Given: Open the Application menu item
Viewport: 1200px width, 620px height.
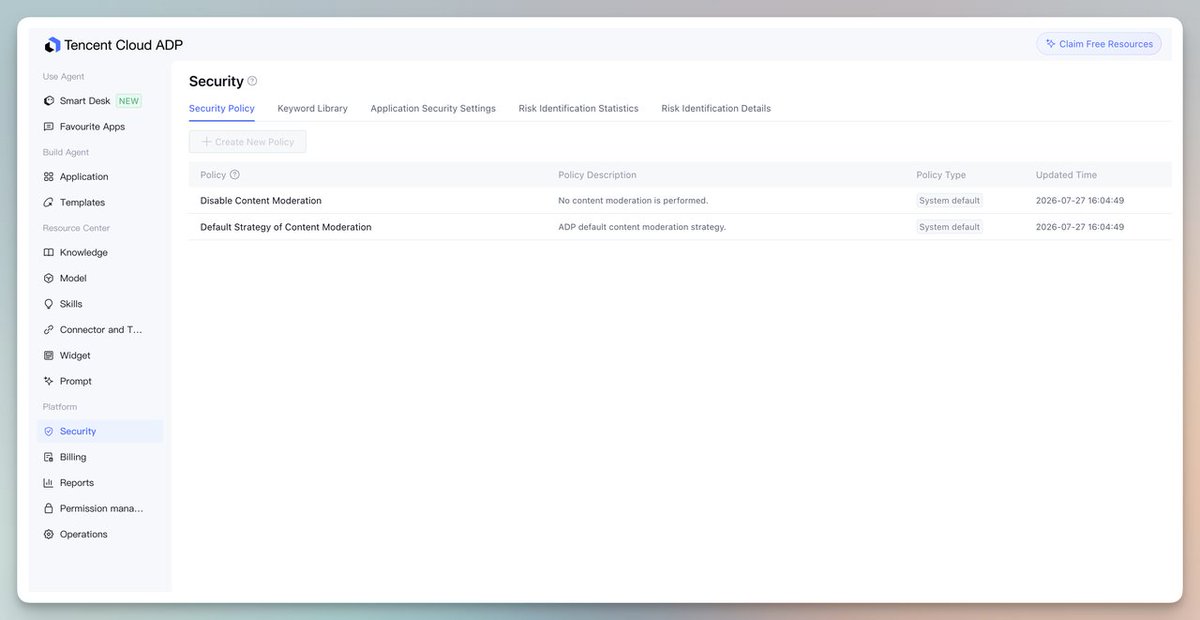Looking at the screenshot, I should pos(100,177).
